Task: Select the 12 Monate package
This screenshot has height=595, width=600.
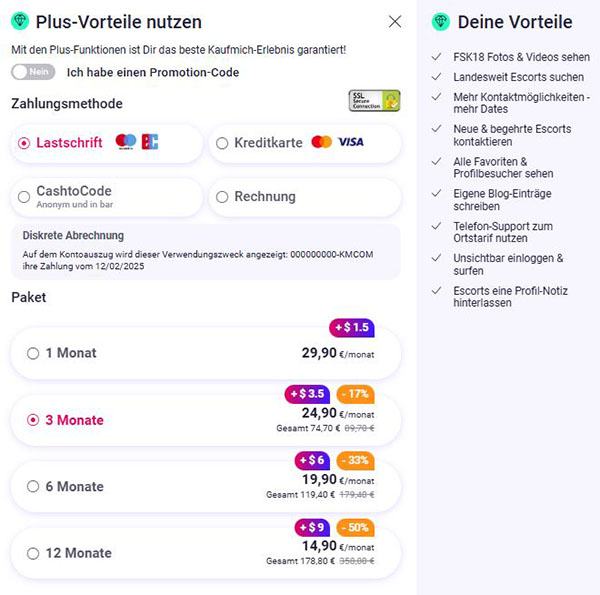Action: click(206, 553)
